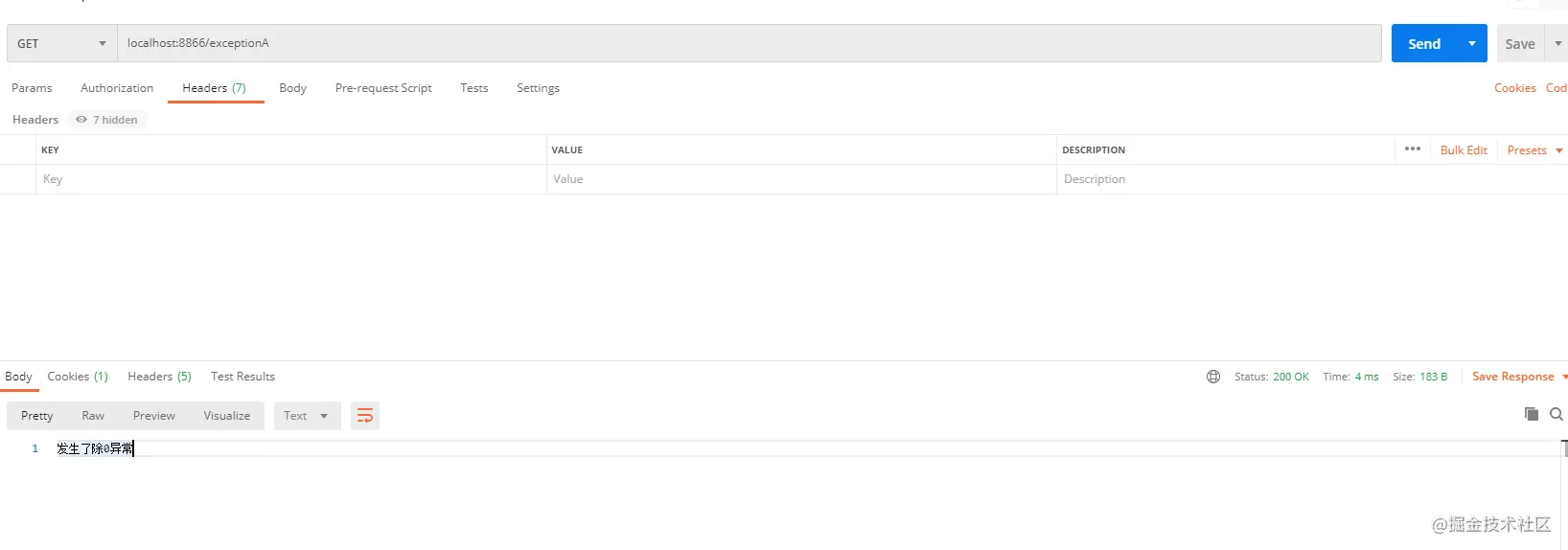1568x550 pixels.
Task: Open the three-dot column options menu
Action: click(x=1413, y=149)
